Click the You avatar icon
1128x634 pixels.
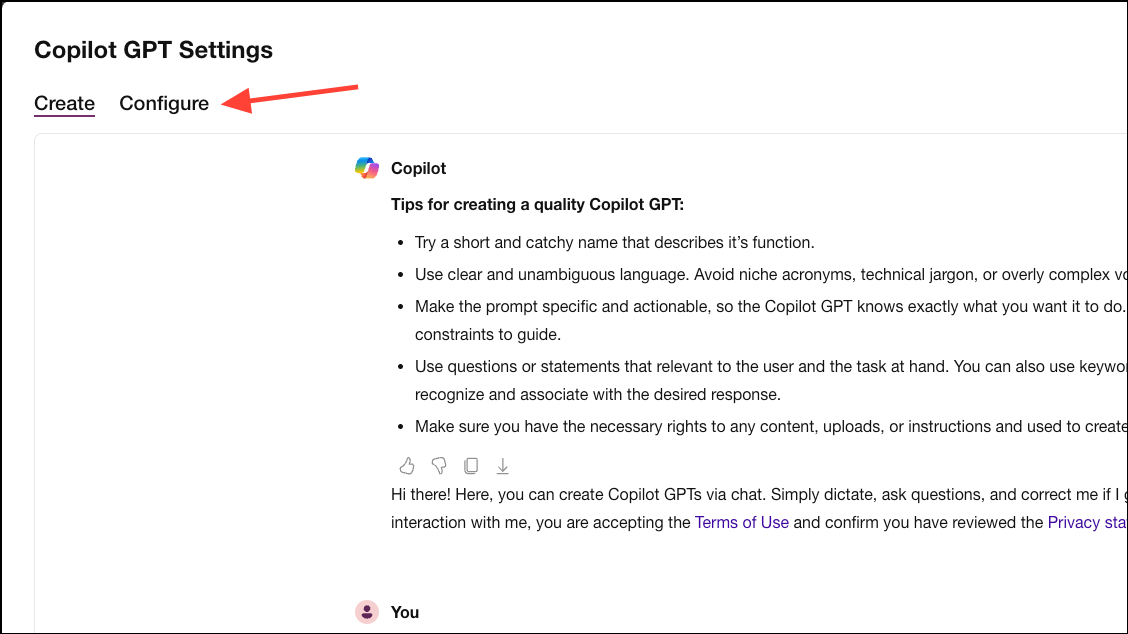coord(366,611)
